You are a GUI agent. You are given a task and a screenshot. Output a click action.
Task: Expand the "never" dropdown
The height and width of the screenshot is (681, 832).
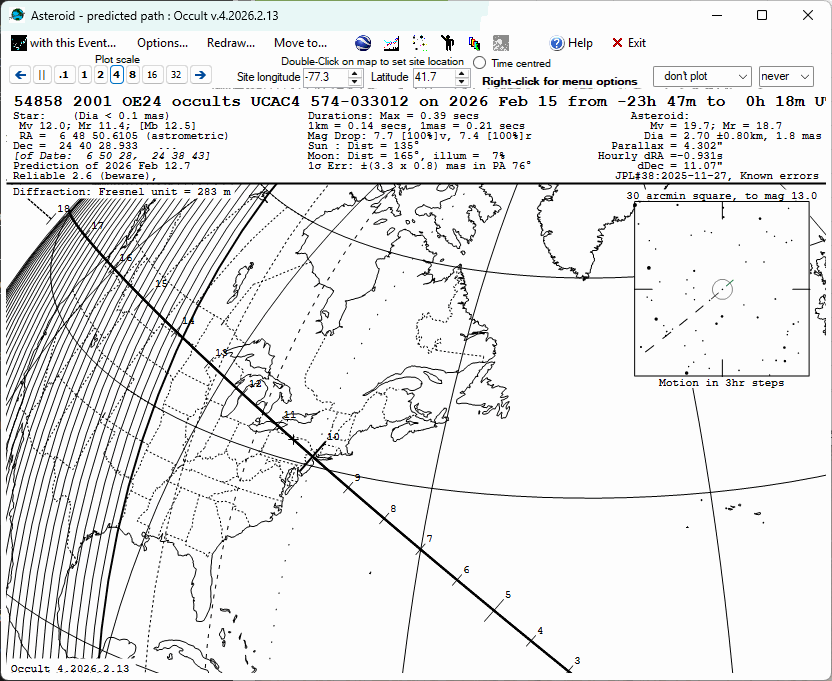tap(787, 76)
